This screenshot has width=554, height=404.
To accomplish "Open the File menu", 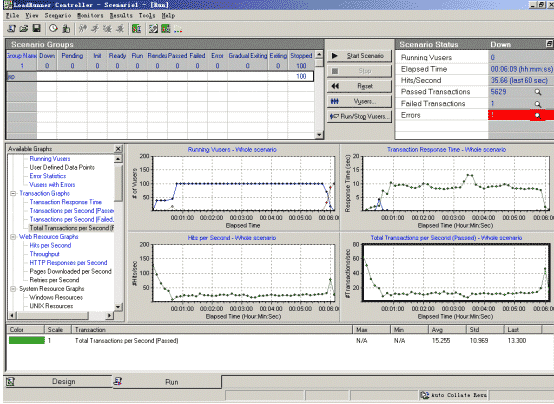I will tap(12, 15).
